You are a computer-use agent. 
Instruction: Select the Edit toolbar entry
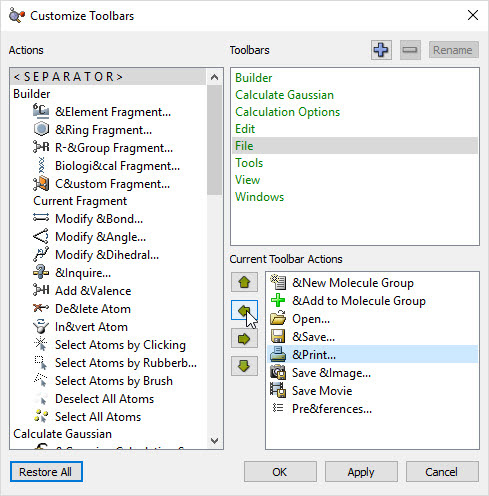(355, 129)
